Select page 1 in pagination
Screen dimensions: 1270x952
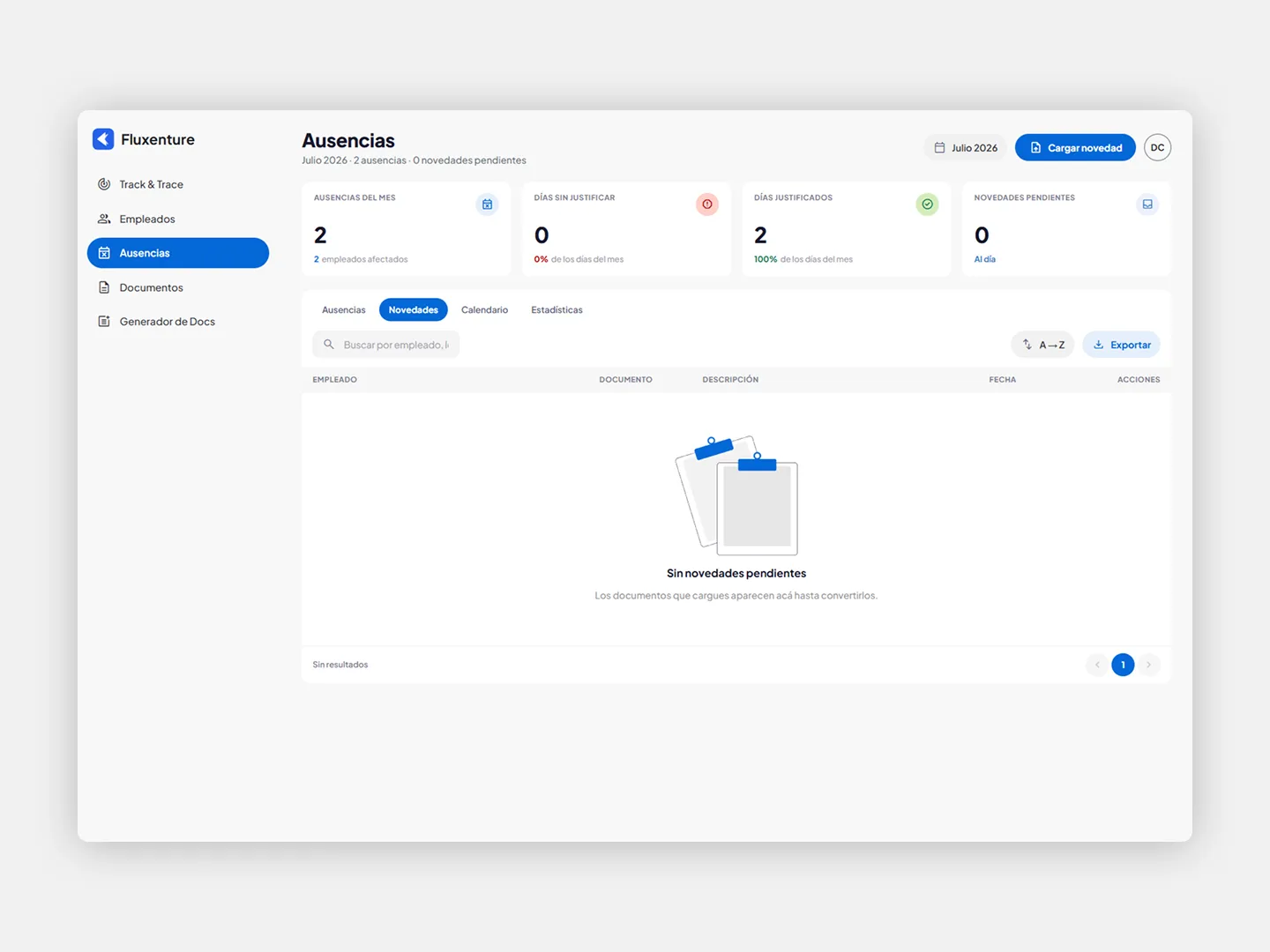(x=1123, y=665)
